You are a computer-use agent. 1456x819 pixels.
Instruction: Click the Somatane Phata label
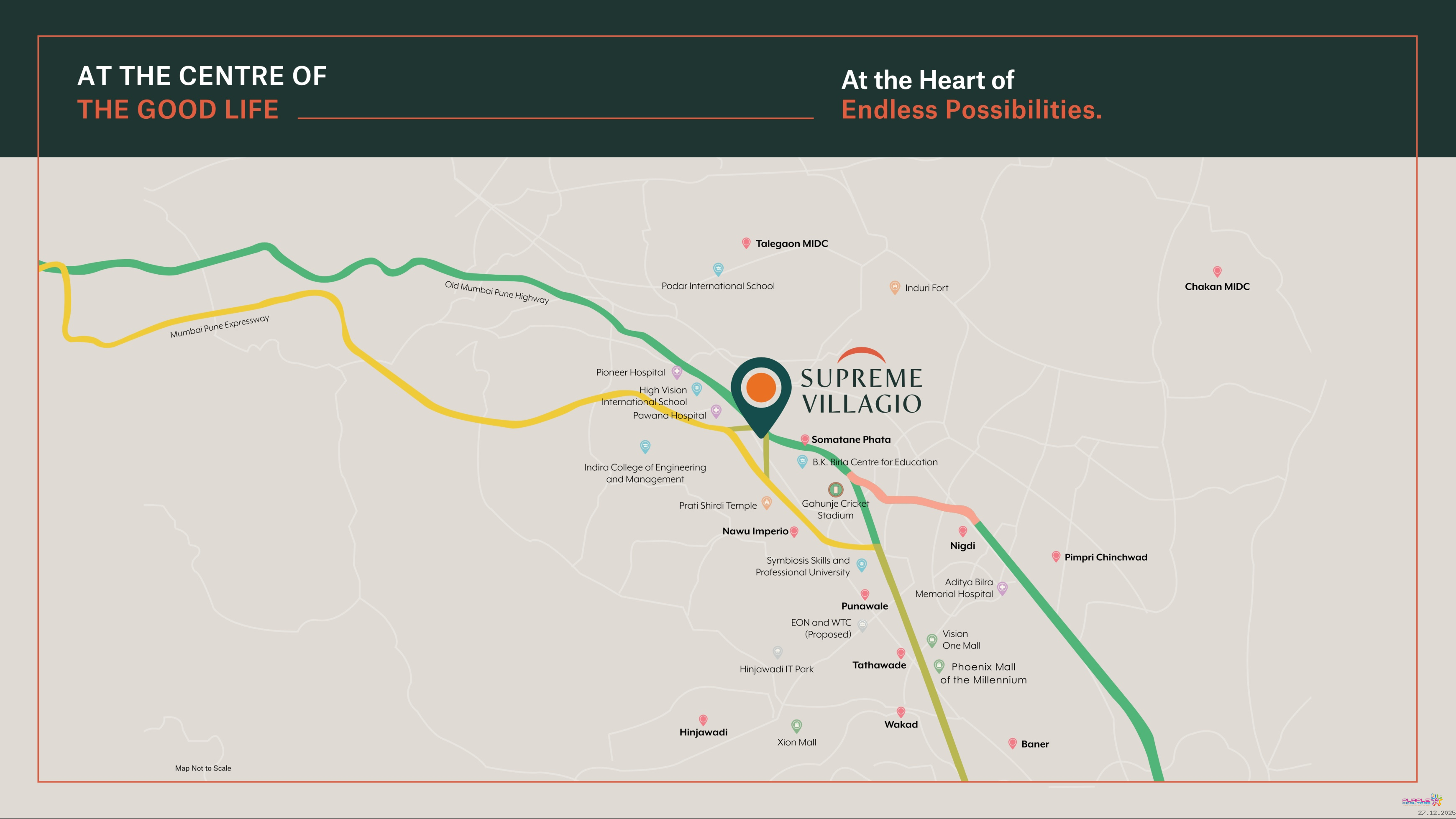pyautogui.click(x=851, y=439)
